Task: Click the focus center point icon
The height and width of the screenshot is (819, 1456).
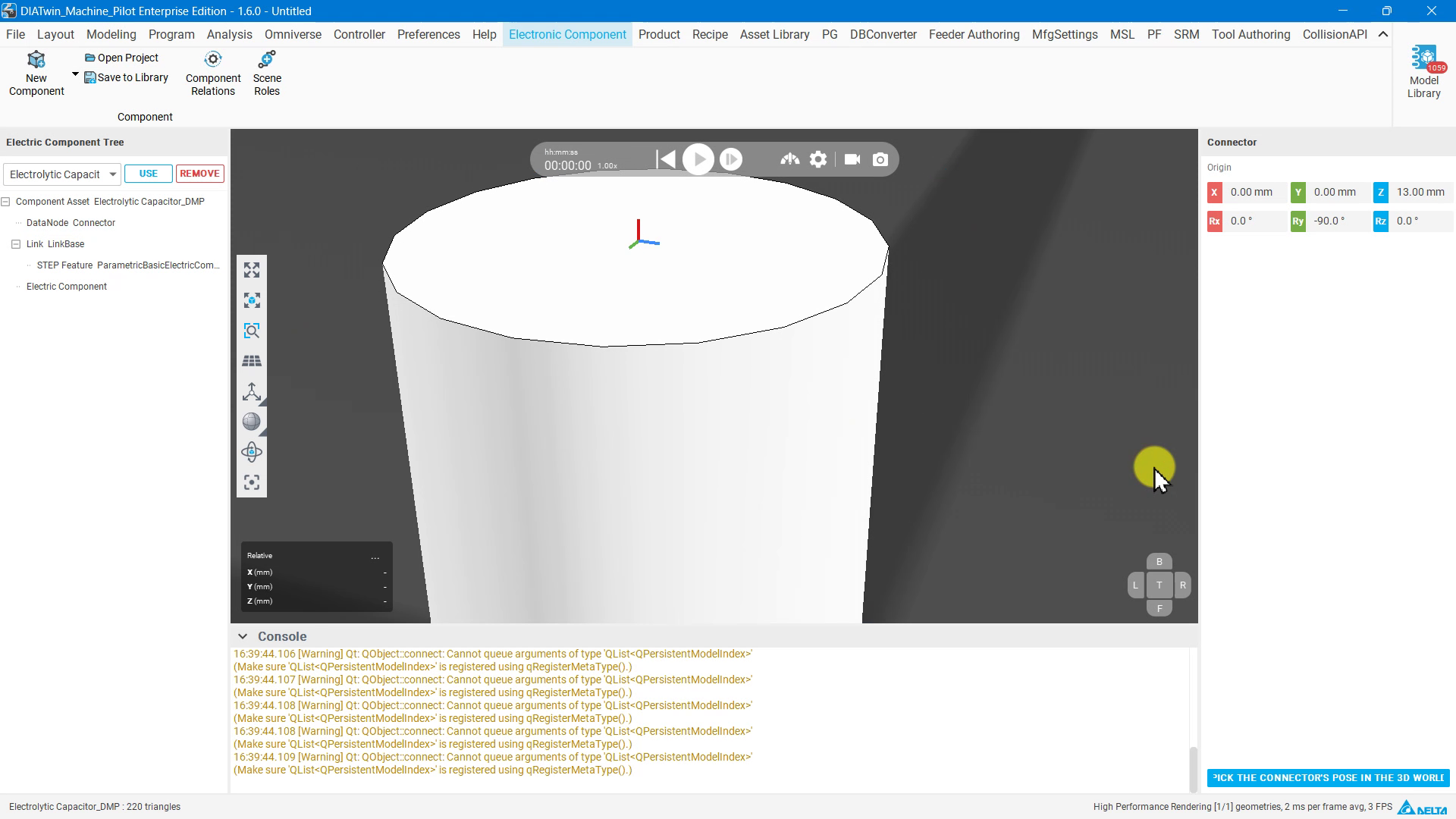Action: tap(252, 482)
